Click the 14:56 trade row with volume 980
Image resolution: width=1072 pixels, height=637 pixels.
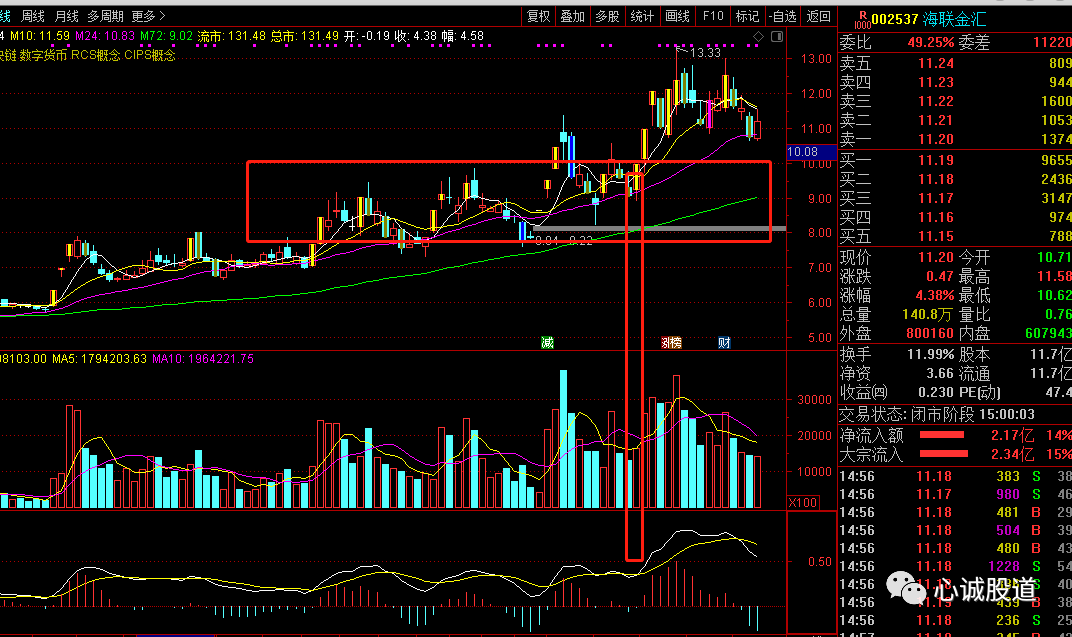[955, 494]
